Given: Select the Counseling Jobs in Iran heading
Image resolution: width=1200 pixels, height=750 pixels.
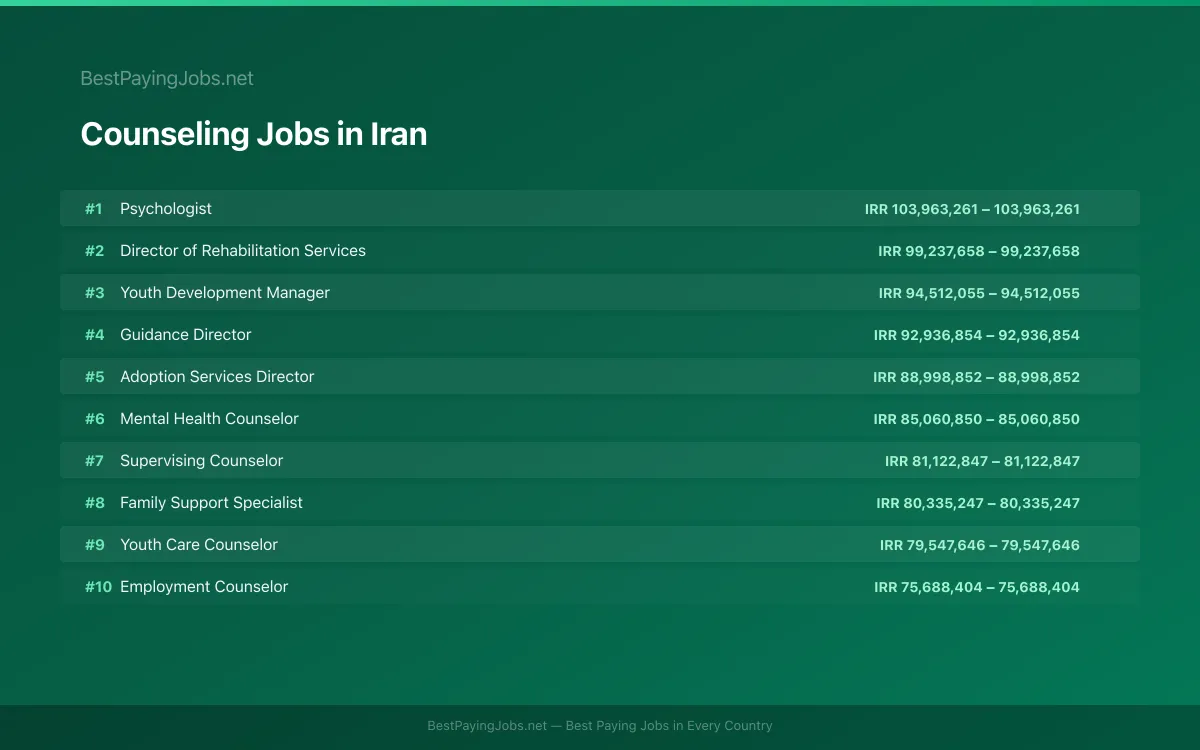Looking at the screenshot, I should point(254,134).
